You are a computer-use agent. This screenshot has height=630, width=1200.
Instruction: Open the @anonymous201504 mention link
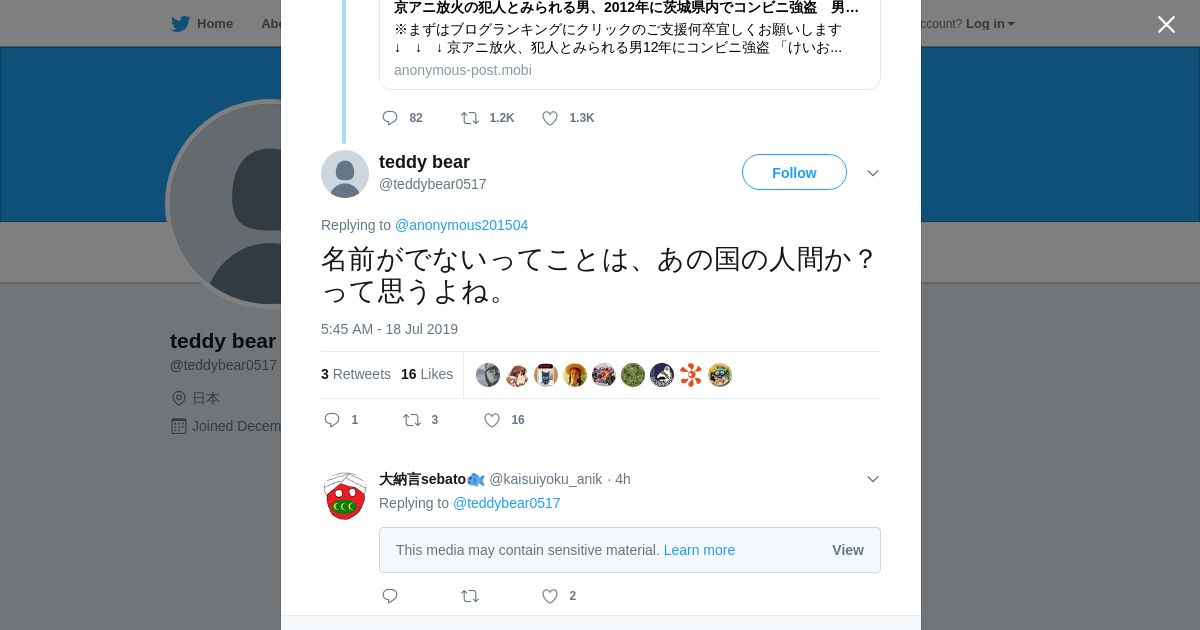pyautogui.click(x=461, y=225)
